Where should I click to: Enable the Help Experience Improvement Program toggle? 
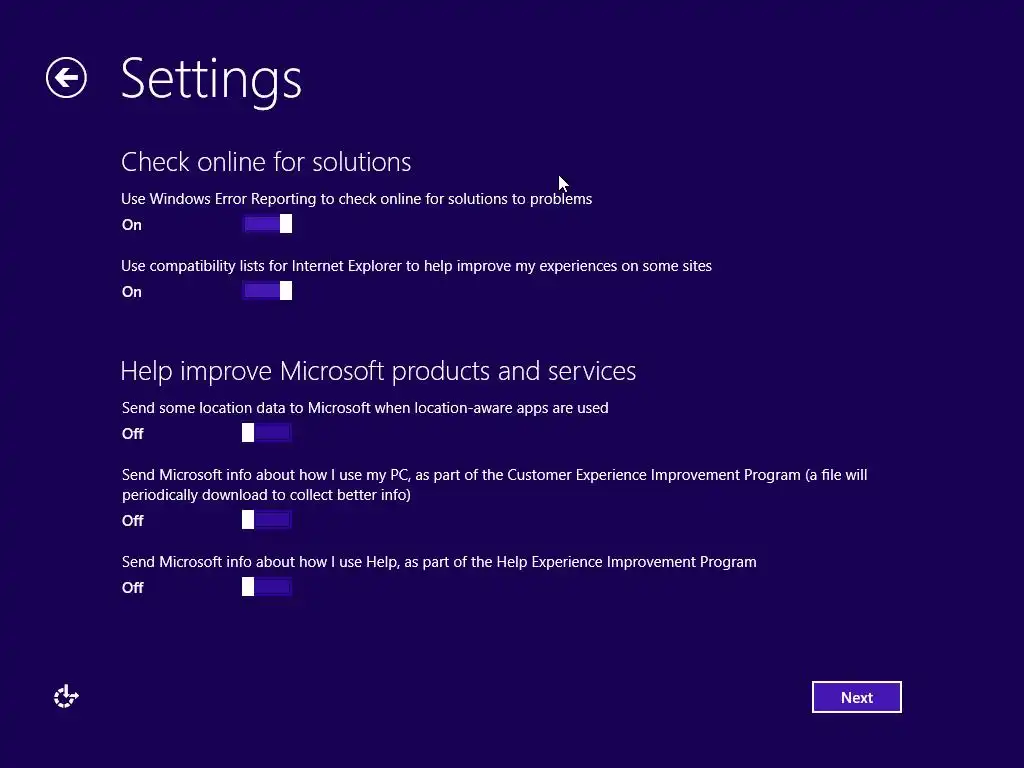coord(266,586)
